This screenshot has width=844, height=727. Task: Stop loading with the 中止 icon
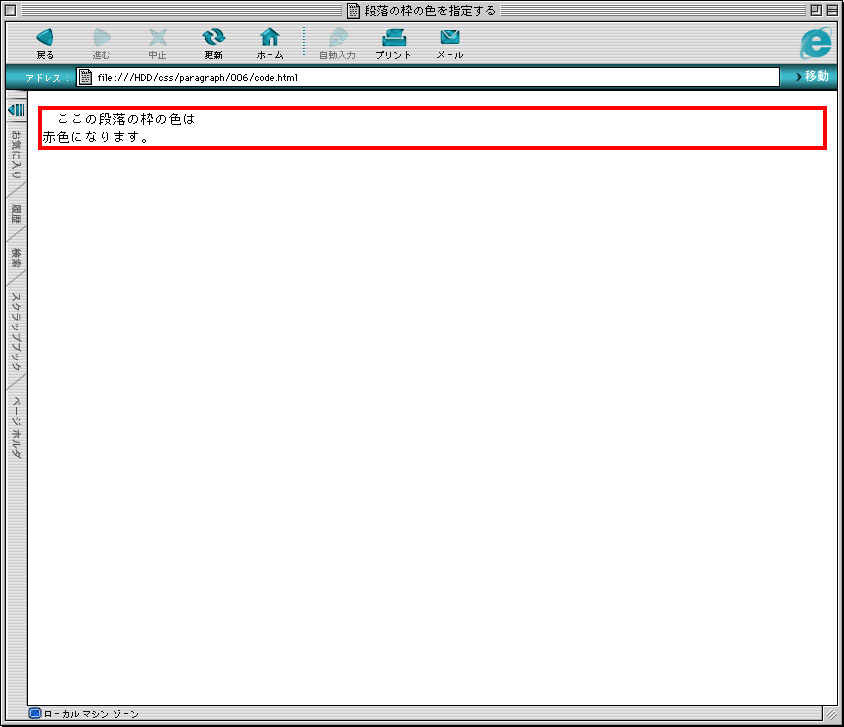coord(157,43)
